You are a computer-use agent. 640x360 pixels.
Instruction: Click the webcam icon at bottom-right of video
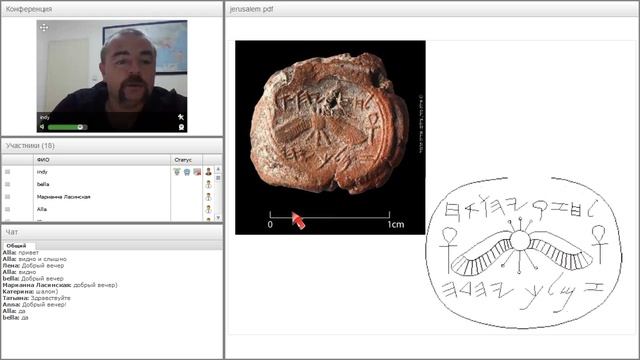pos(181,127)
